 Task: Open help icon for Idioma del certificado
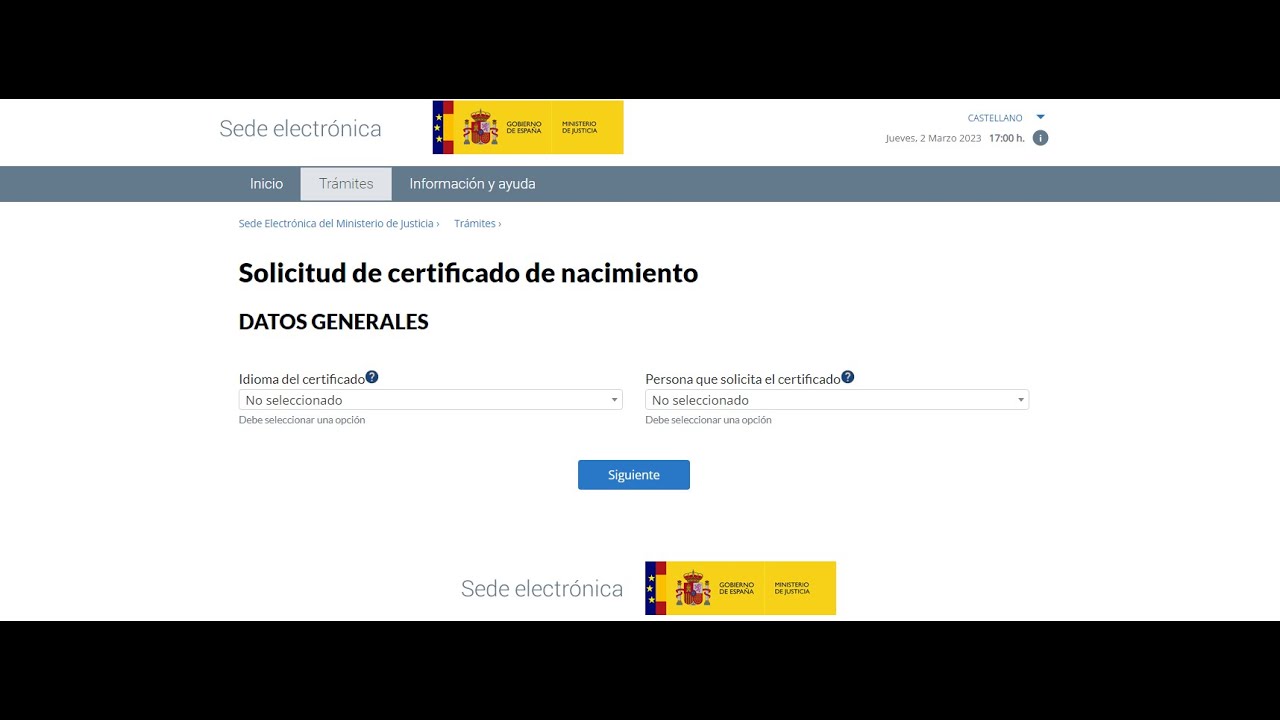[372, 377]
